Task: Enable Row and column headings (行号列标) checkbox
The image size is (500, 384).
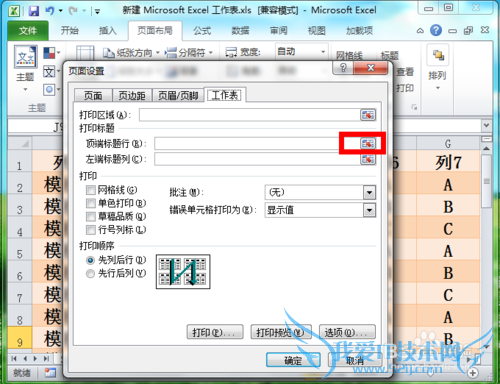Action: 90,230
